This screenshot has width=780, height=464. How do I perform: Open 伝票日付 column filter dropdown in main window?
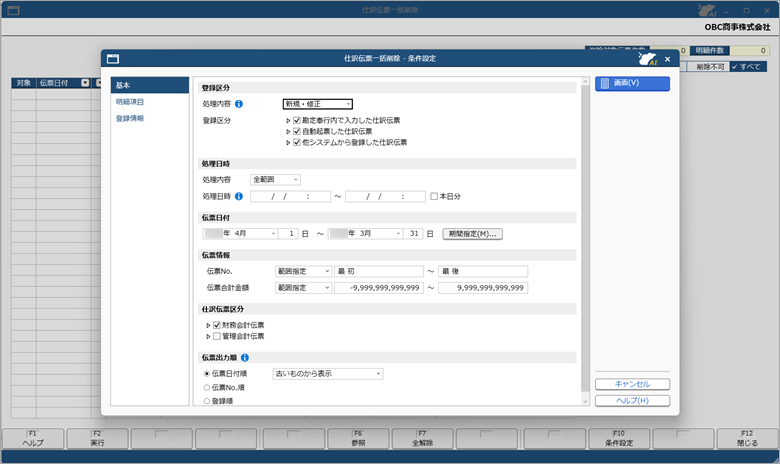click(x=85, y=83)
